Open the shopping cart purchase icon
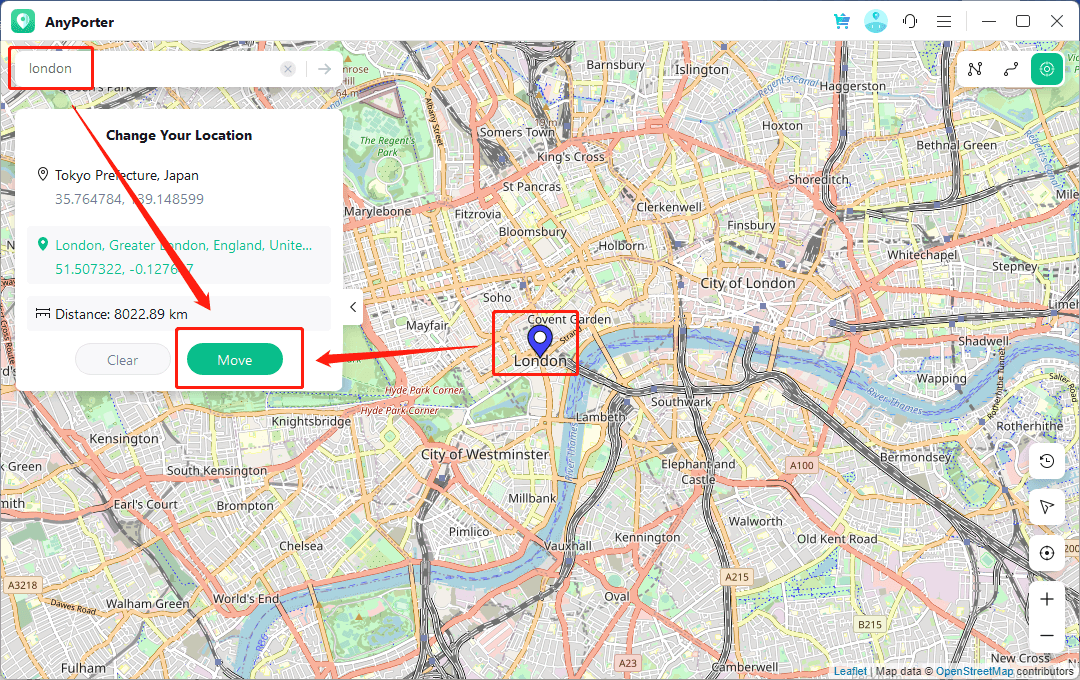Viewport: 1080px width, 680px height. [x=842, y=21]
